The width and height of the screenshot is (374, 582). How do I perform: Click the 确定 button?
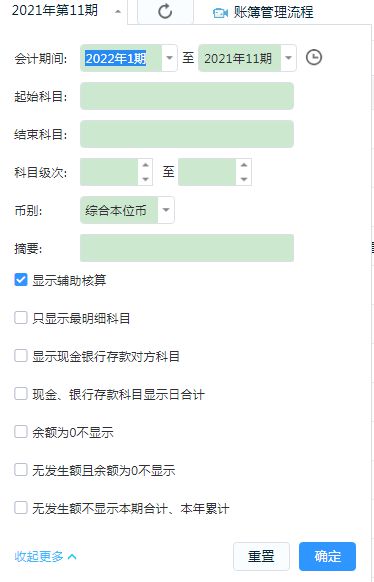pyautogui.click(x=327, y=556)
